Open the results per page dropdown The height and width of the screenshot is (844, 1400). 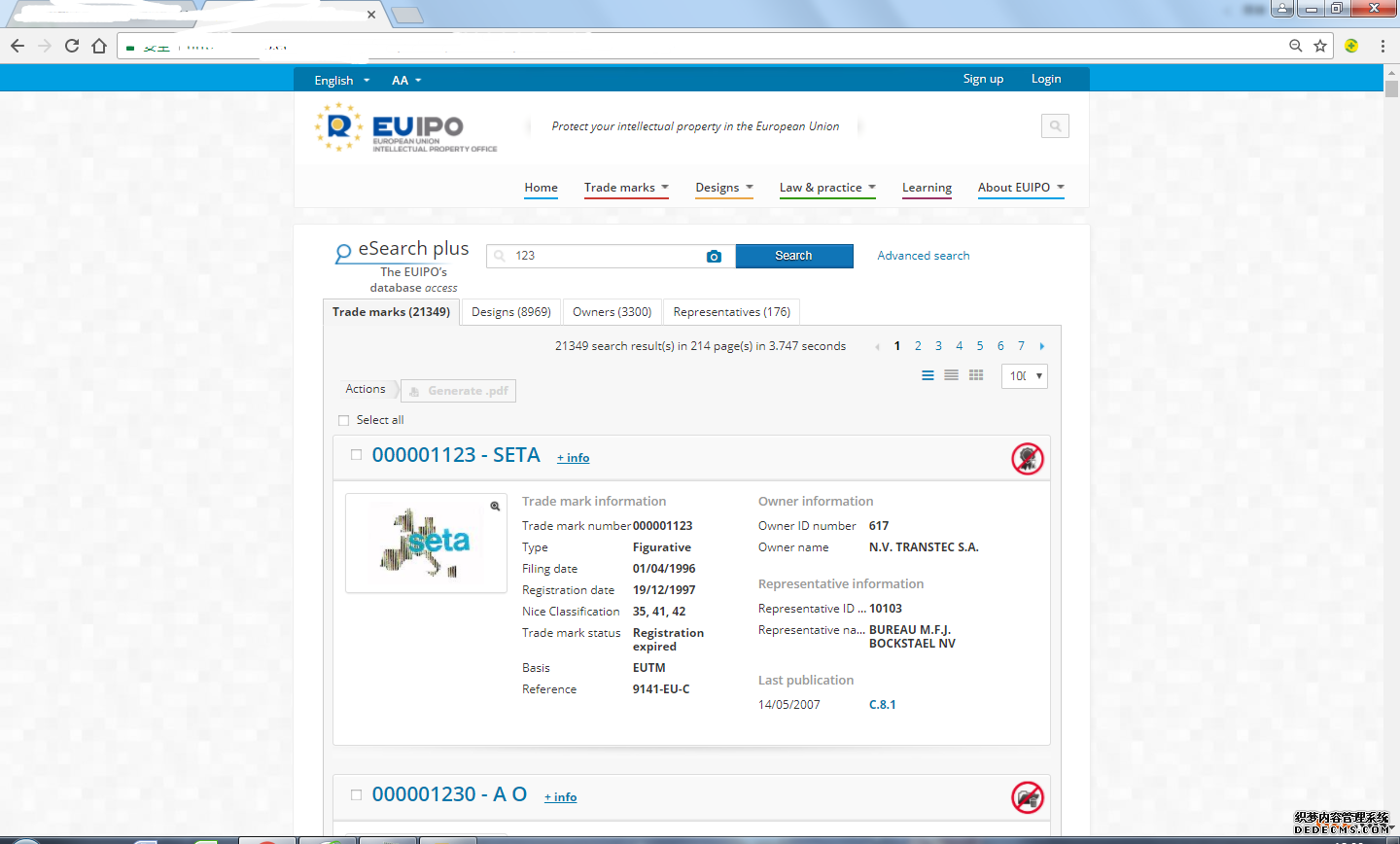point(1024,376)
